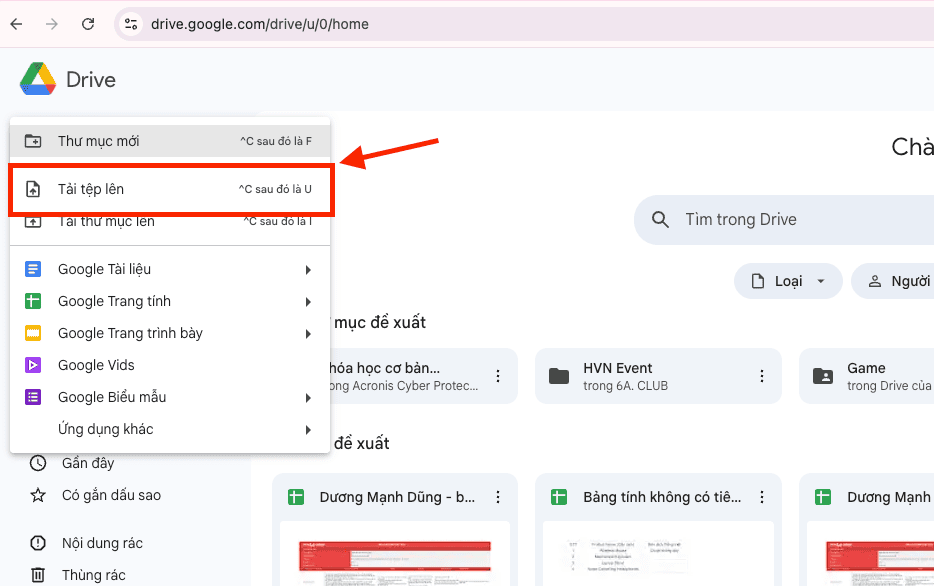Expand Google Biểu mẫu submenu arrow
The width and height of the screenshot is (934, 586).
click(x=308, y=398)
